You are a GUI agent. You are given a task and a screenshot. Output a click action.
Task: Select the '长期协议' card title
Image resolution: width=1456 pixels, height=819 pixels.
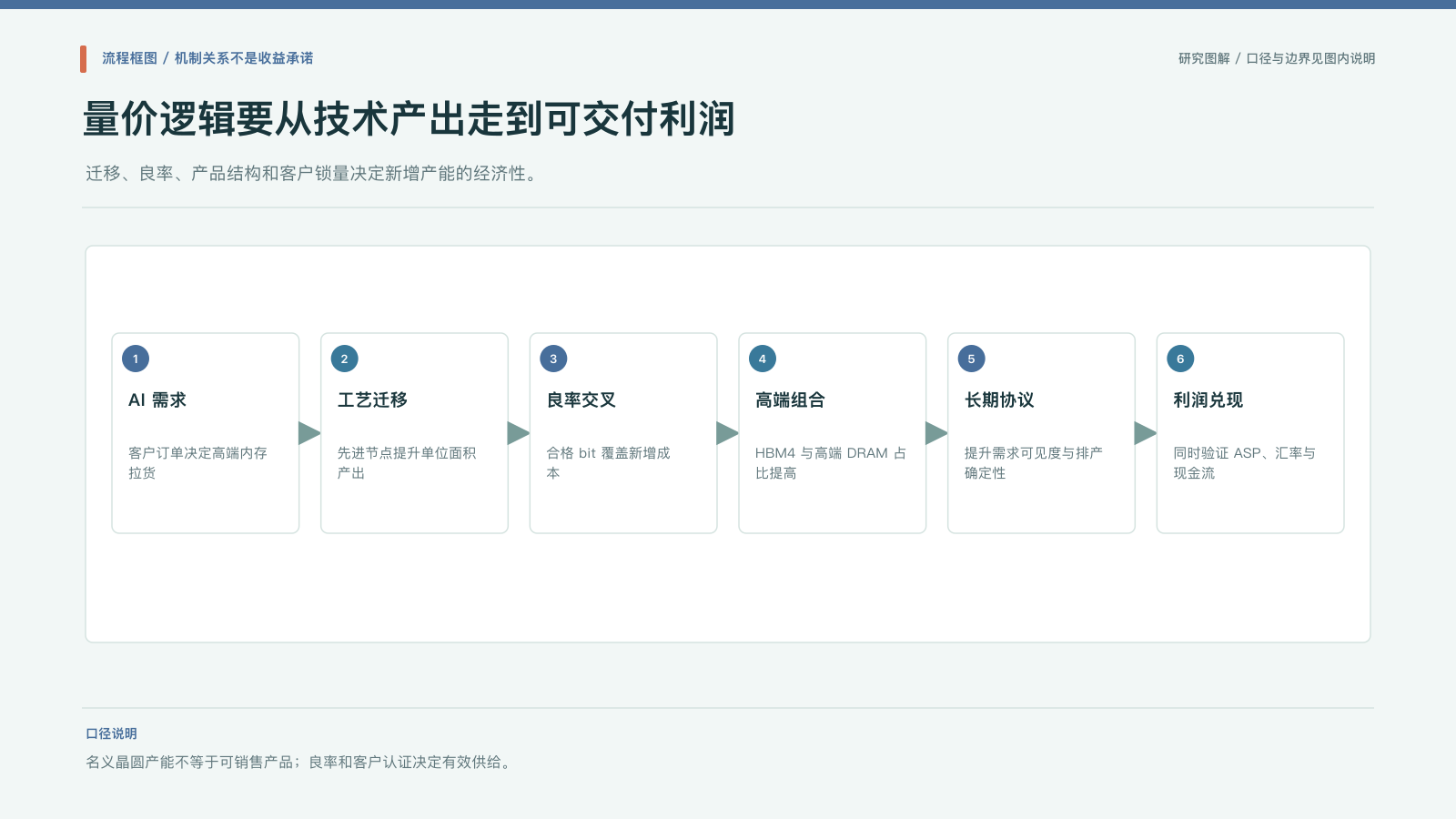pyautogui.click(x=999, y=399)
